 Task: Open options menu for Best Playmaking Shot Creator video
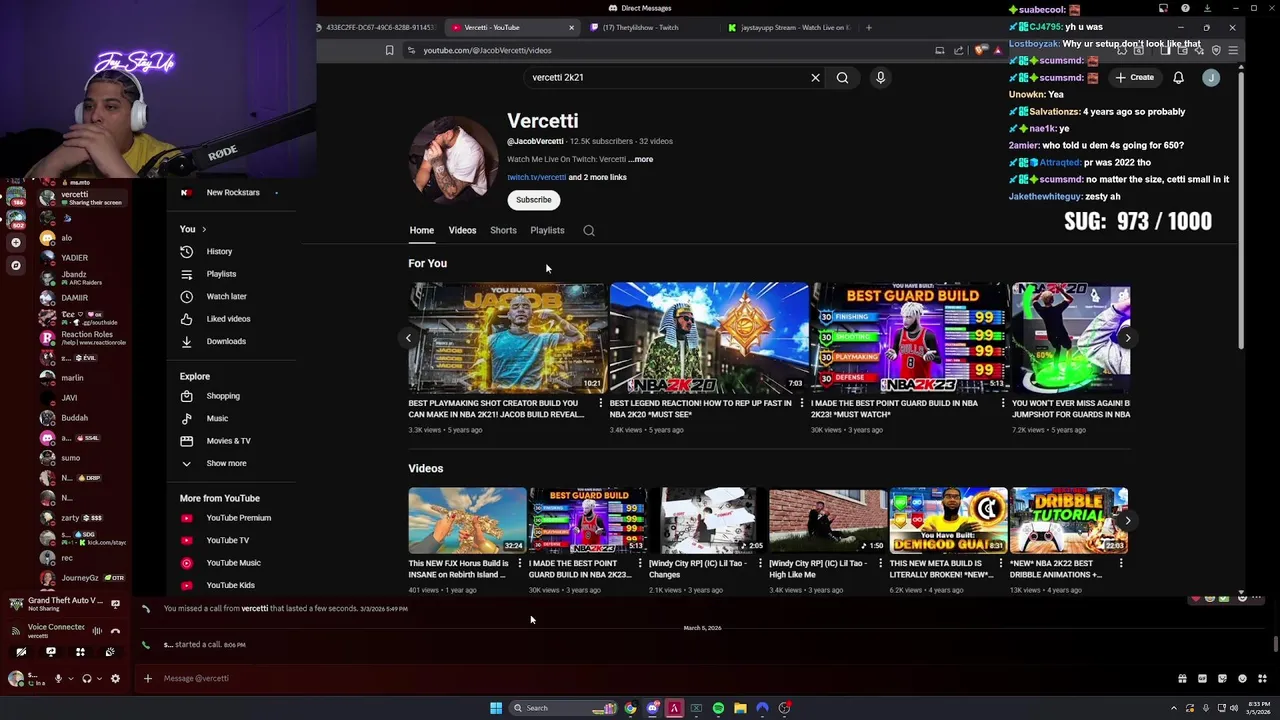click(x=600, y=403)
